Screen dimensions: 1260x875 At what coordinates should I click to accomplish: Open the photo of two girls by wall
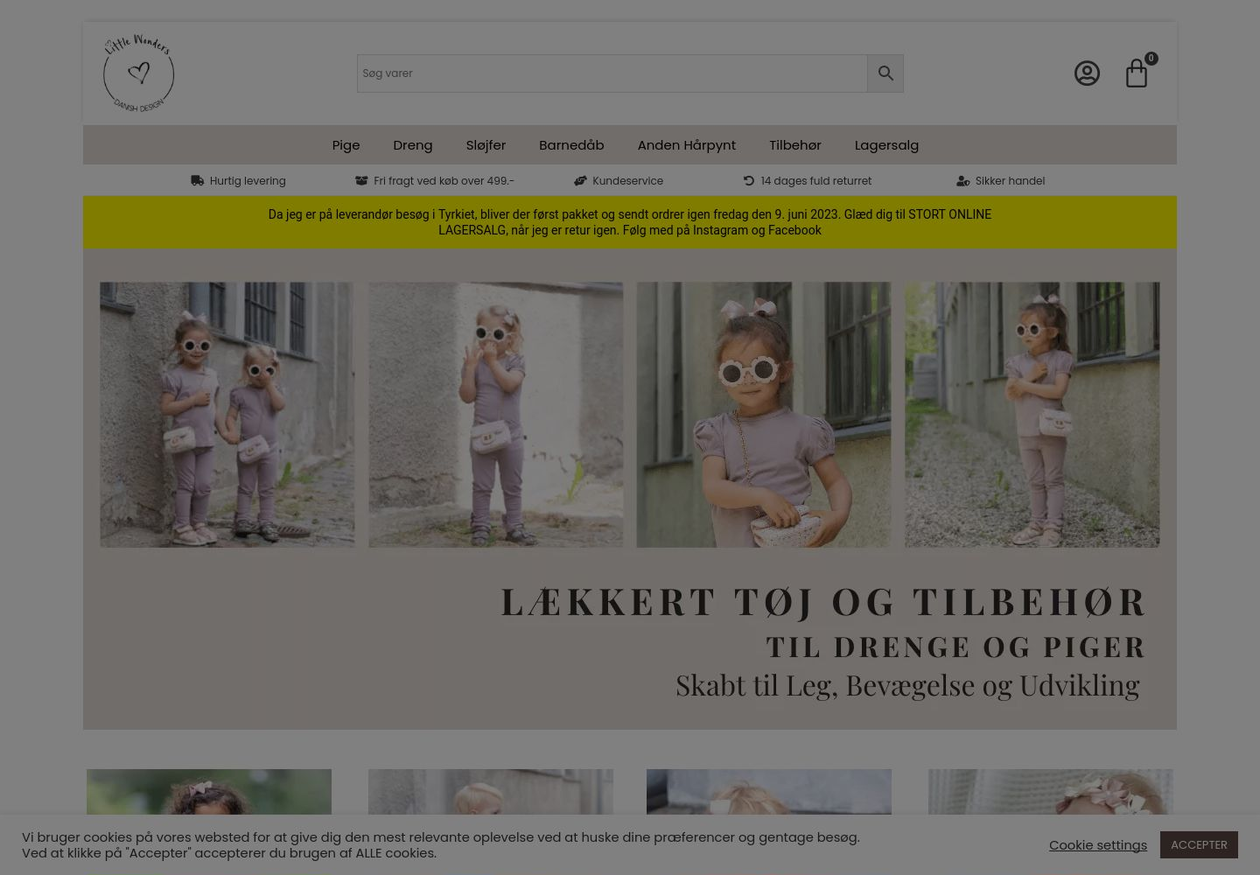pyautogui.click(x=227, y=414)
